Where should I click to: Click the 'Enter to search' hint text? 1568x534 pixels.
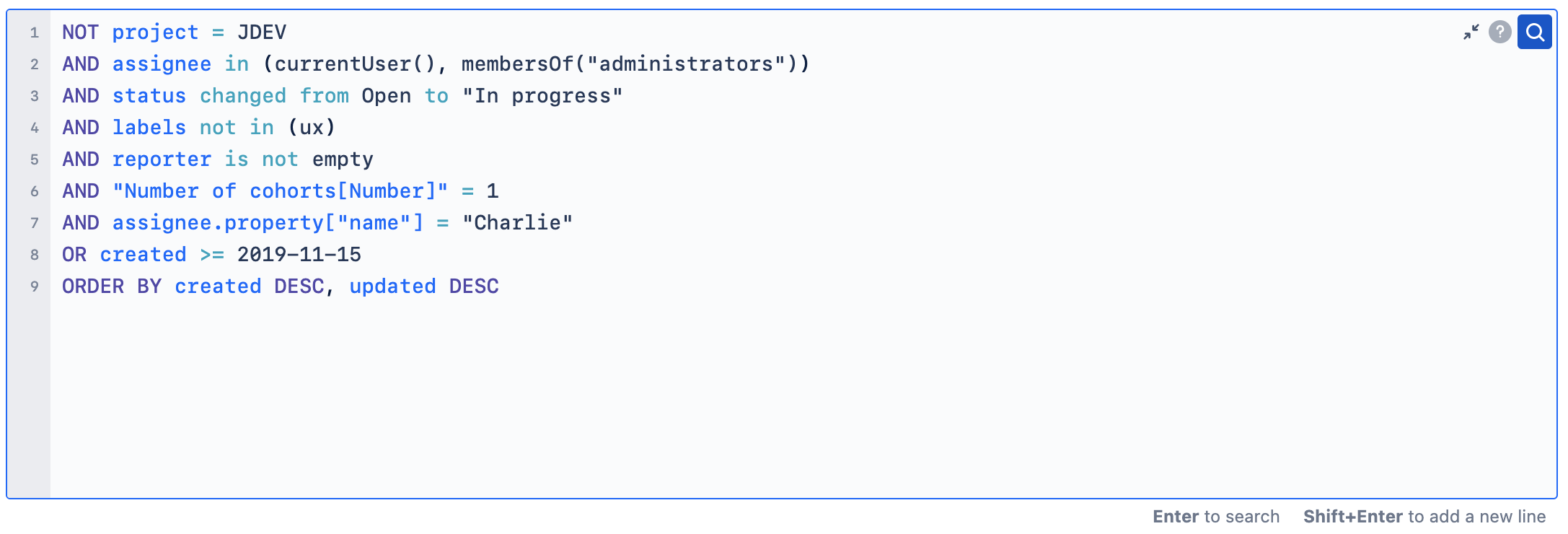[x=1216, y=516]
